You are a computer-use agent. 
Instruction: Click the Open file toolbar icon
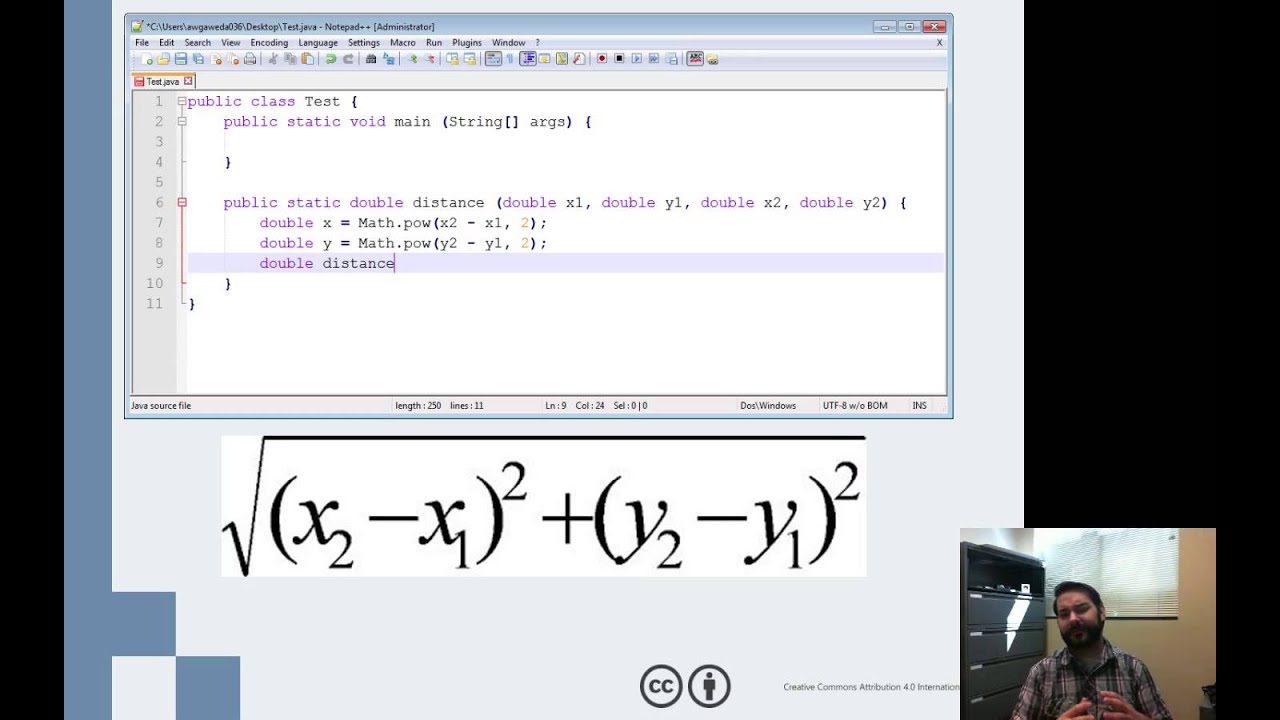pos(164,59)
